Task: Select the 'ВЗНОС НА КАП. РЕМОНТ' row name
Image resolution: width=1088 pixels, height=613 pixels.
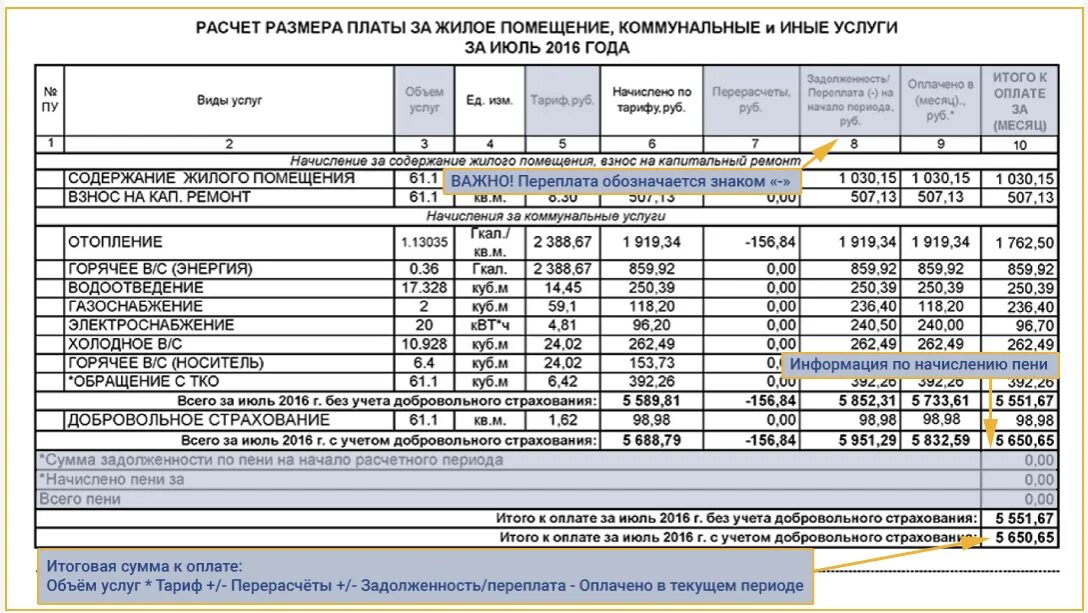Action: [x=159, y=197]
